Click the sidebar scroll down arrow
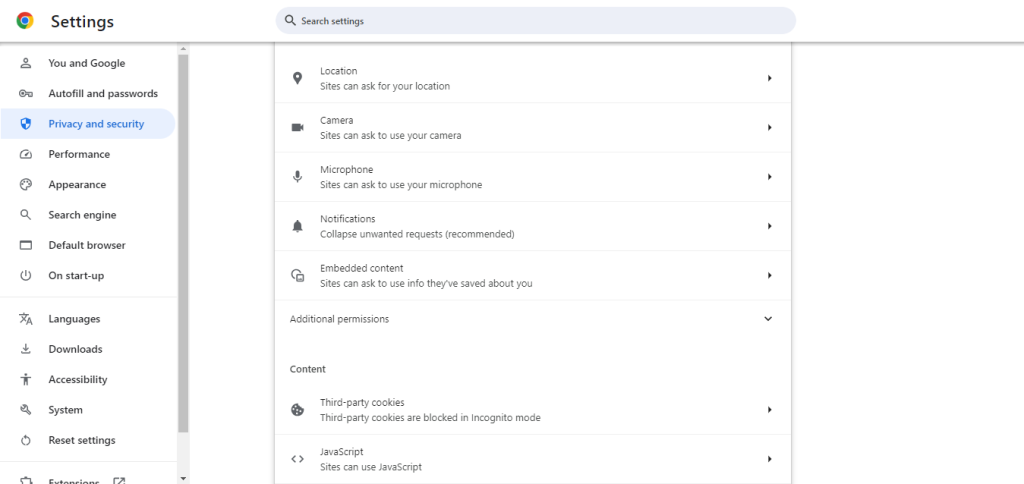Screen dimensions: 1024x484 coord(183,478)
